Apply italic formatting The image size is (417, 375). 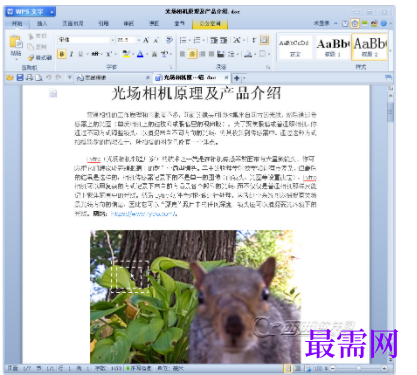click(x=71, y=54)
